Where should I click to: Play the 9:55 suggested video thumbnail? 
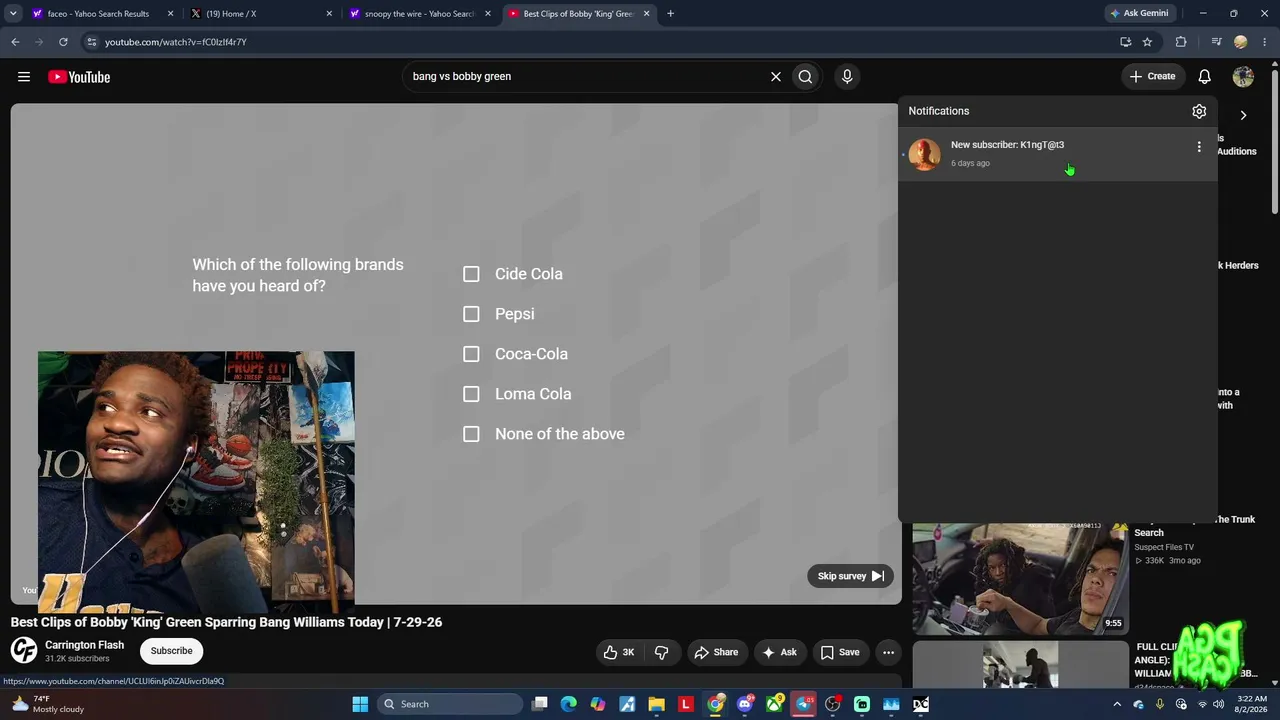pos(1020,579)
